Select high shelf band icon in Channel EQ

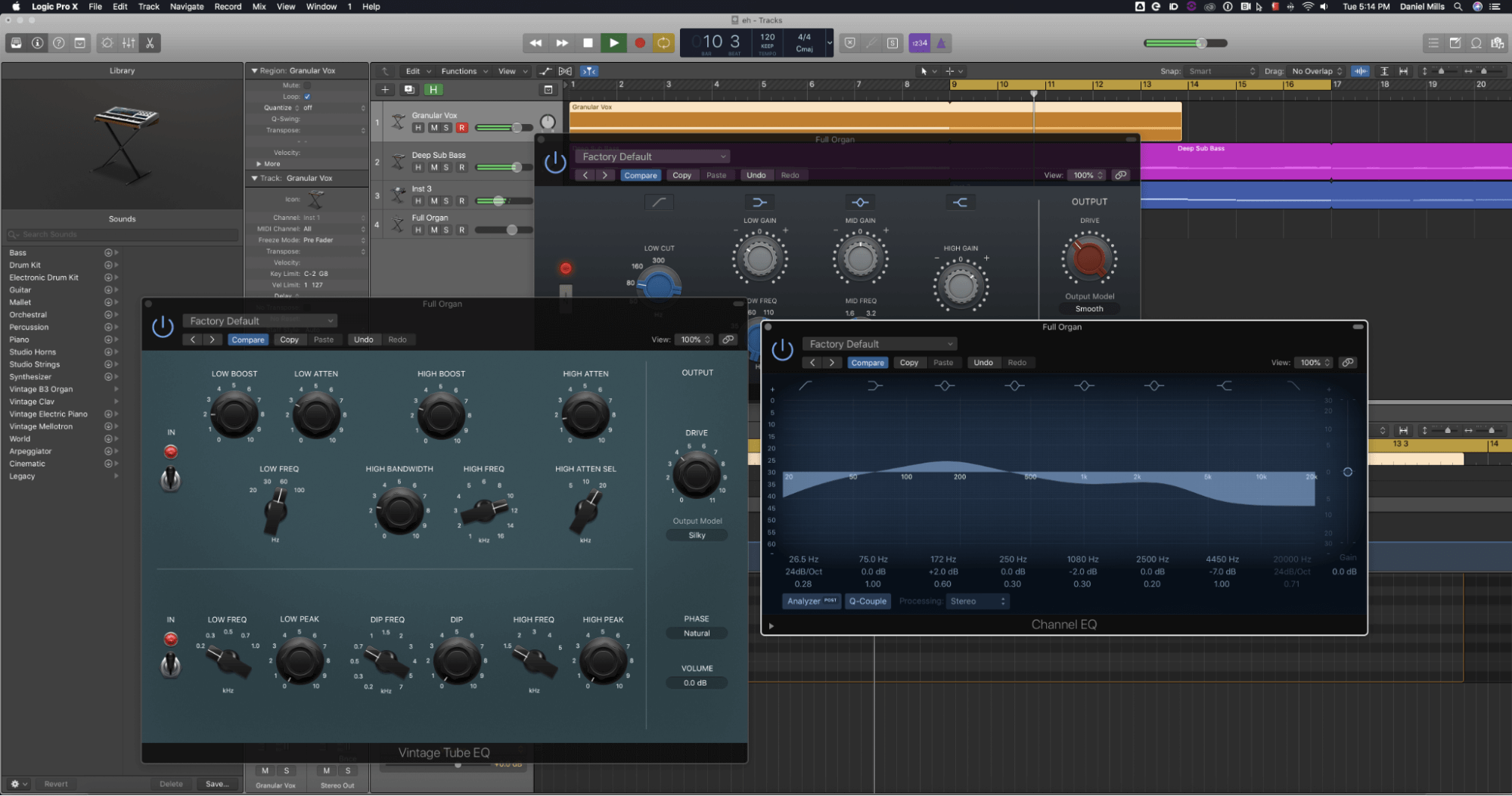tap(1225, 386)
